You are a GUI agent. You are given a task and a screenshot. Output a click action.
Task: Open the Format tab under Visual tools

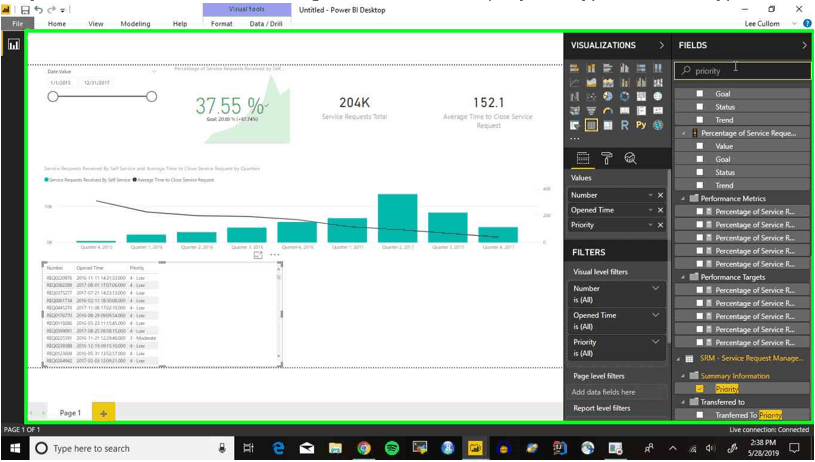tap(221, 24)
